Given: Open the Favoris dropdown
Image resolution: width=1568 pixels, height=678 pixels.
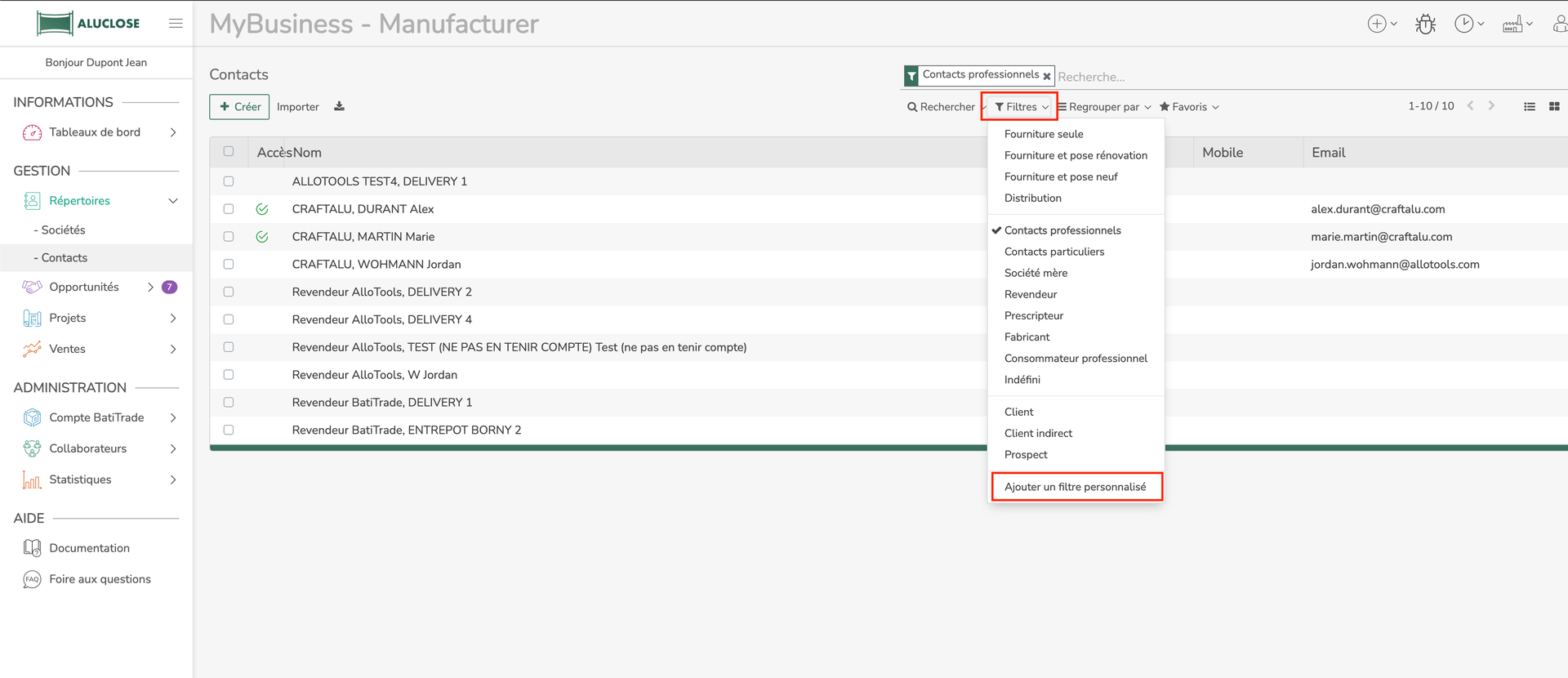Looking at the screenshot, I should pos(1189,107).
